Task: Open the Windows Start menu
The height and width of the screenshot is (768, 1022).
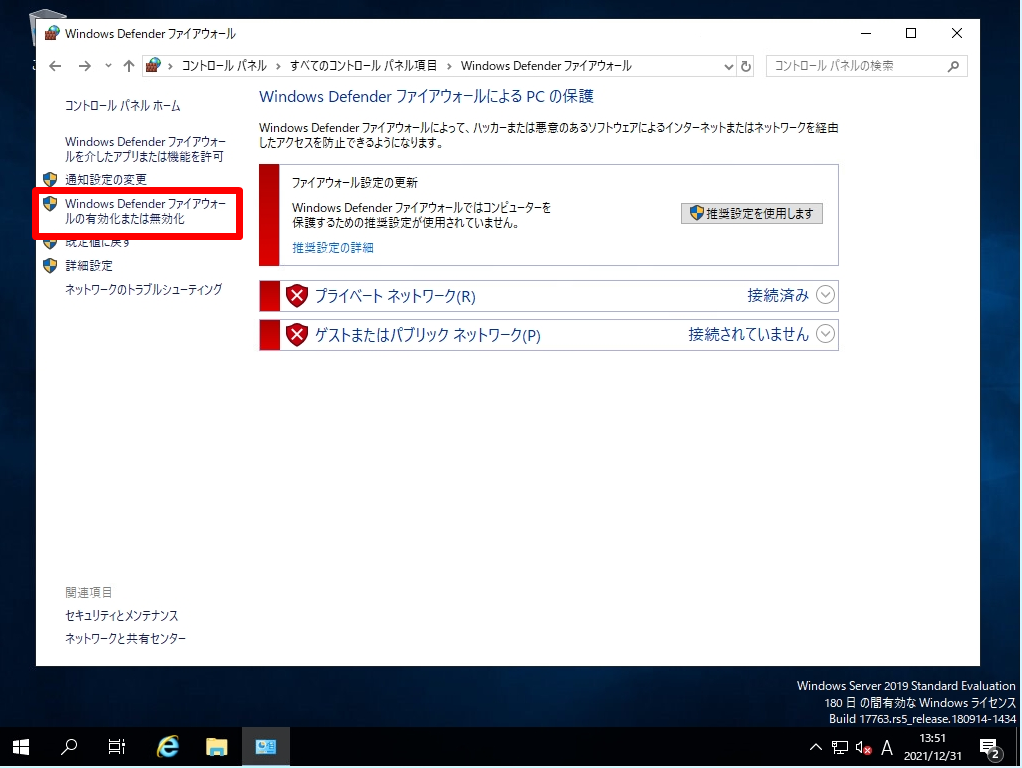Action: coord(21,747)
